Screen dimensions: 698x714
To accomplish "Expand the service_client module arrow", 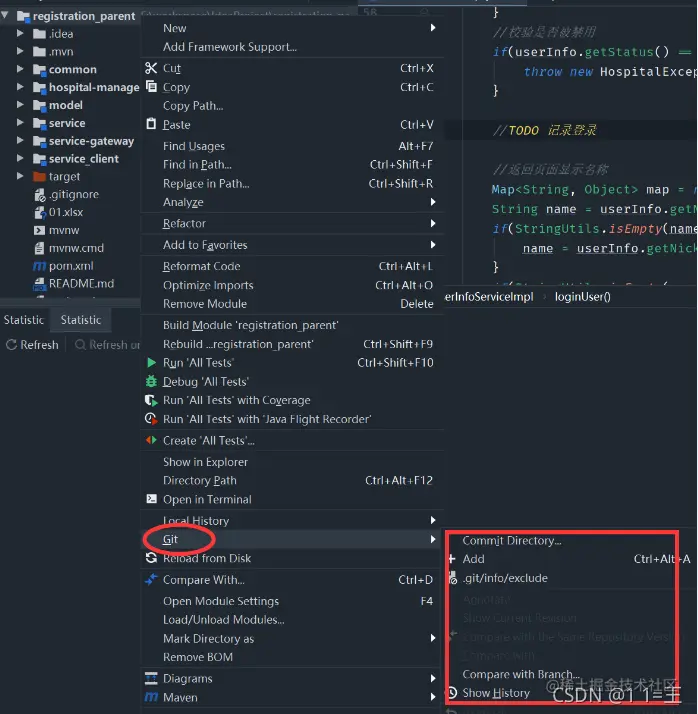I will 20,158.
